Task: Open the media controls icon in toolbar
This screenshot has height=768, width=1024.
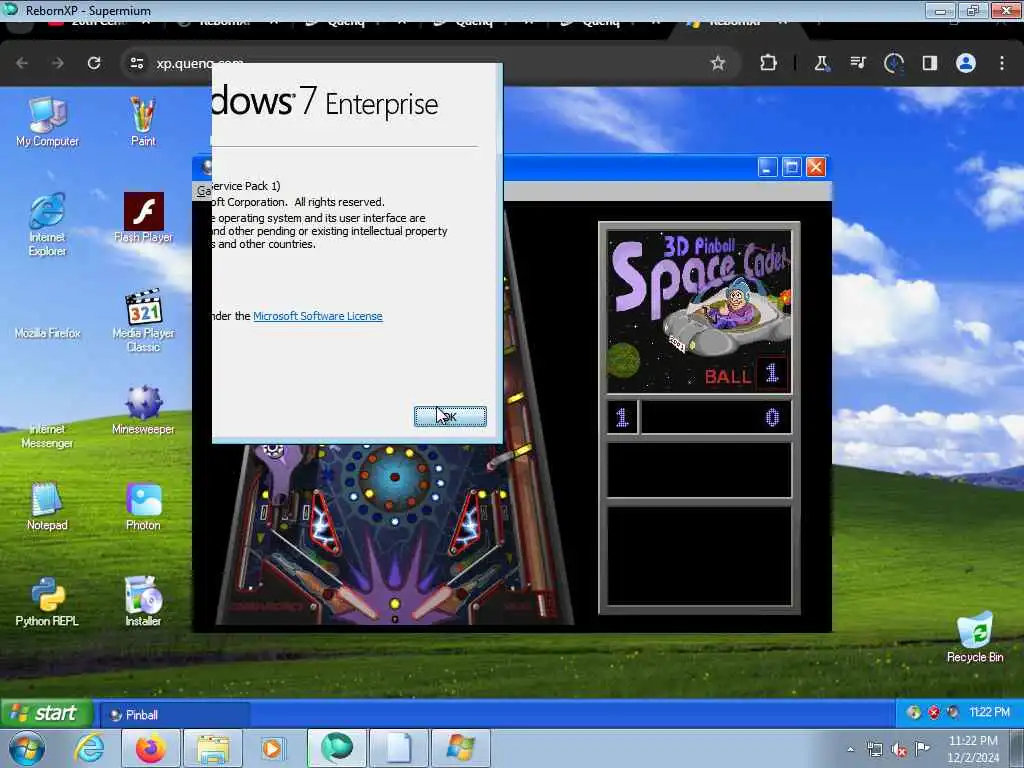Action: [857, 63]
